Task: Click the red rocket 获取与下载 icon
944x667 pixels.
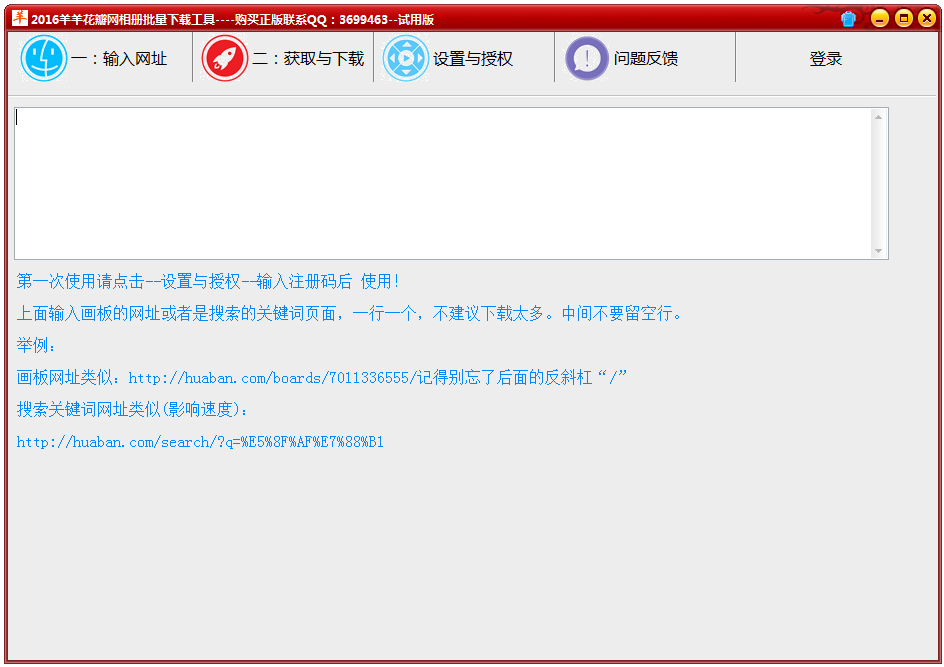Action: coord(224,58)
